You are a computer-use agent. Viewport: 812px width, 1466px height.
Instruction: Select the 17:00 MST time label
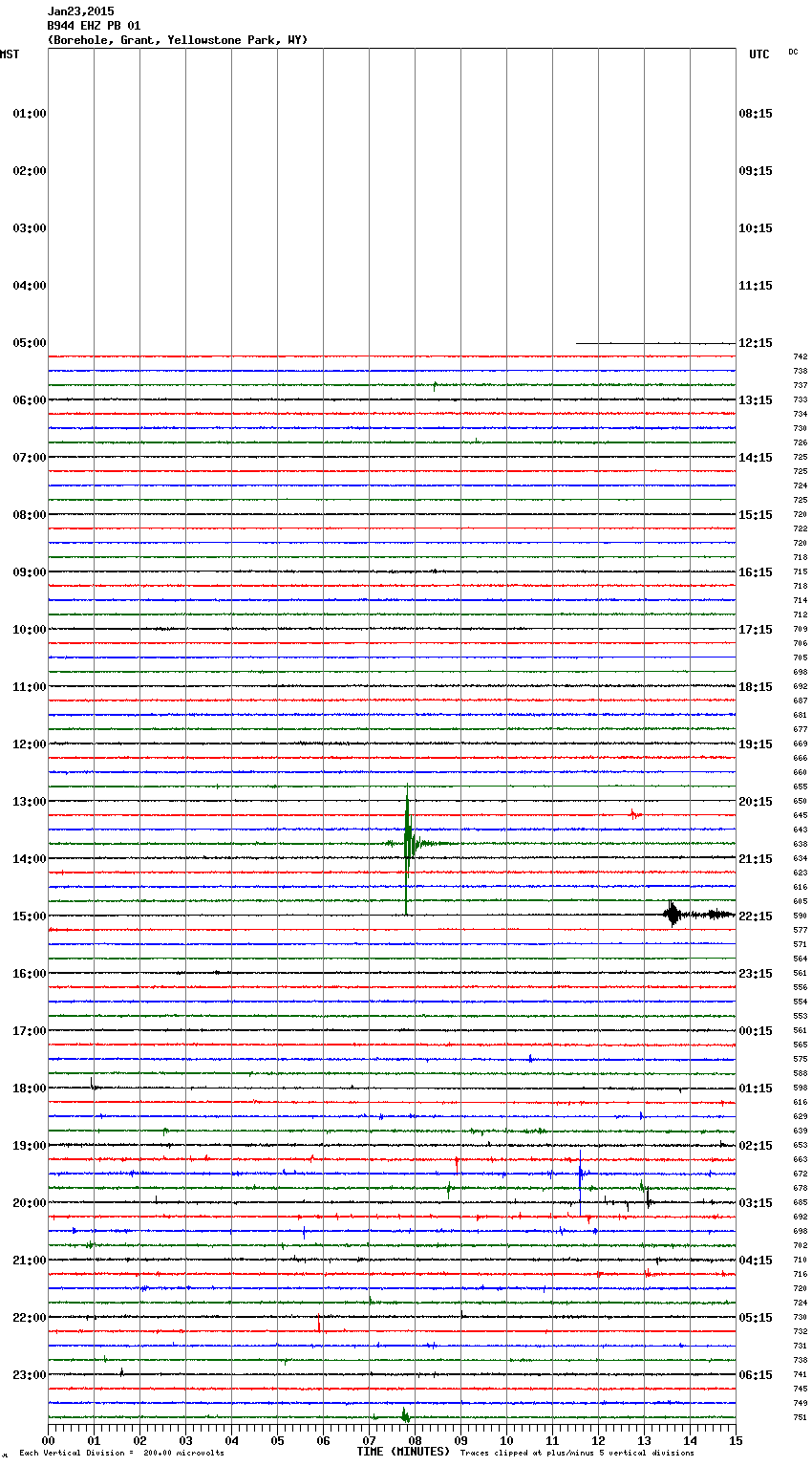(x=30, y=1031)
